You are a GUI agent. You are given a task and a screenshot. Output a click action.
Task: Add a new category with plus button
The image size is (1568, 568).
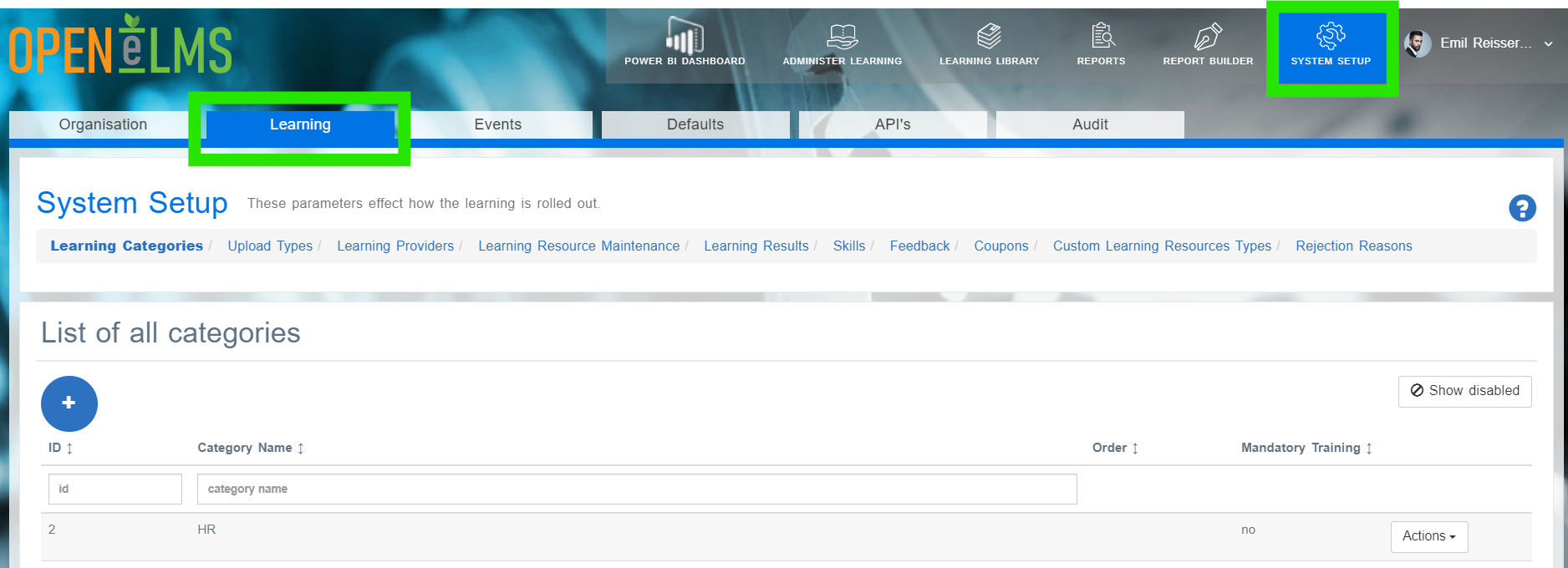coord(69,403)
